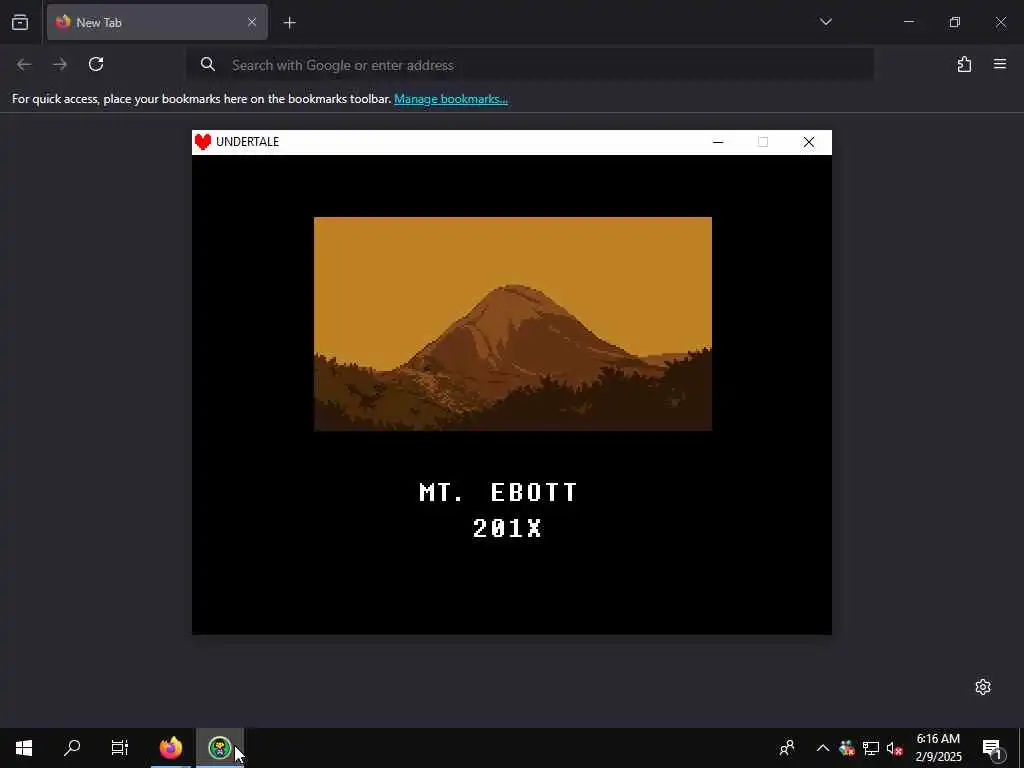Open the network status tray icon

tap(871, 748)
